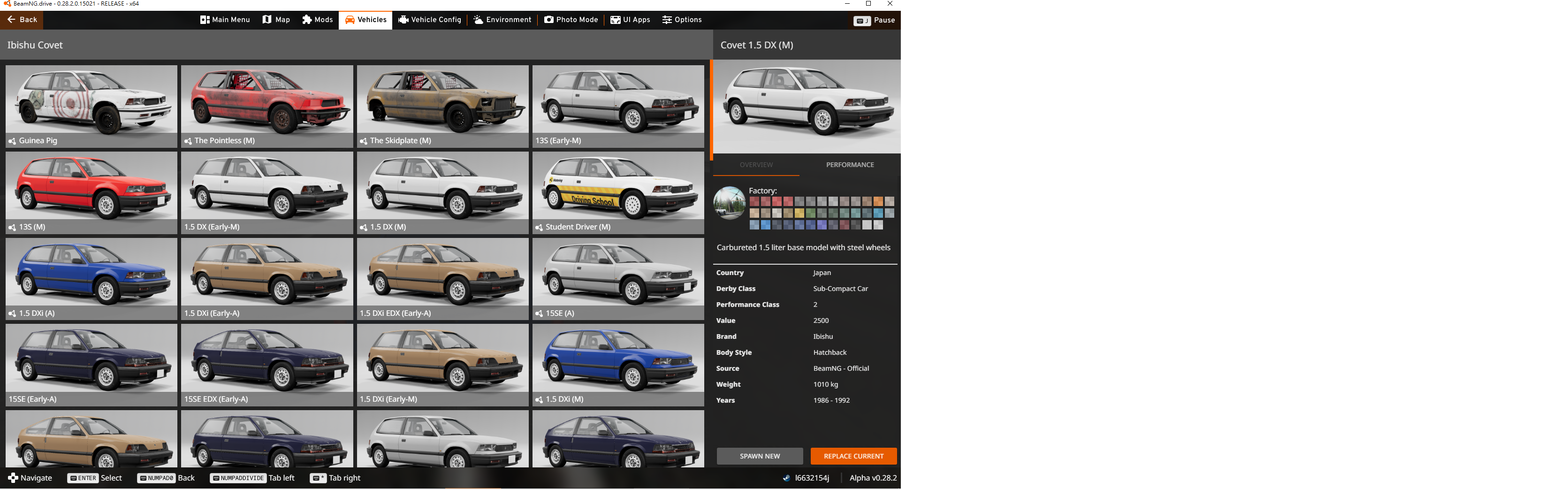This screenshot has height=489, width=1568.
Task: Choose the 15SE (Early-A) tile
Action: (91, 366)
